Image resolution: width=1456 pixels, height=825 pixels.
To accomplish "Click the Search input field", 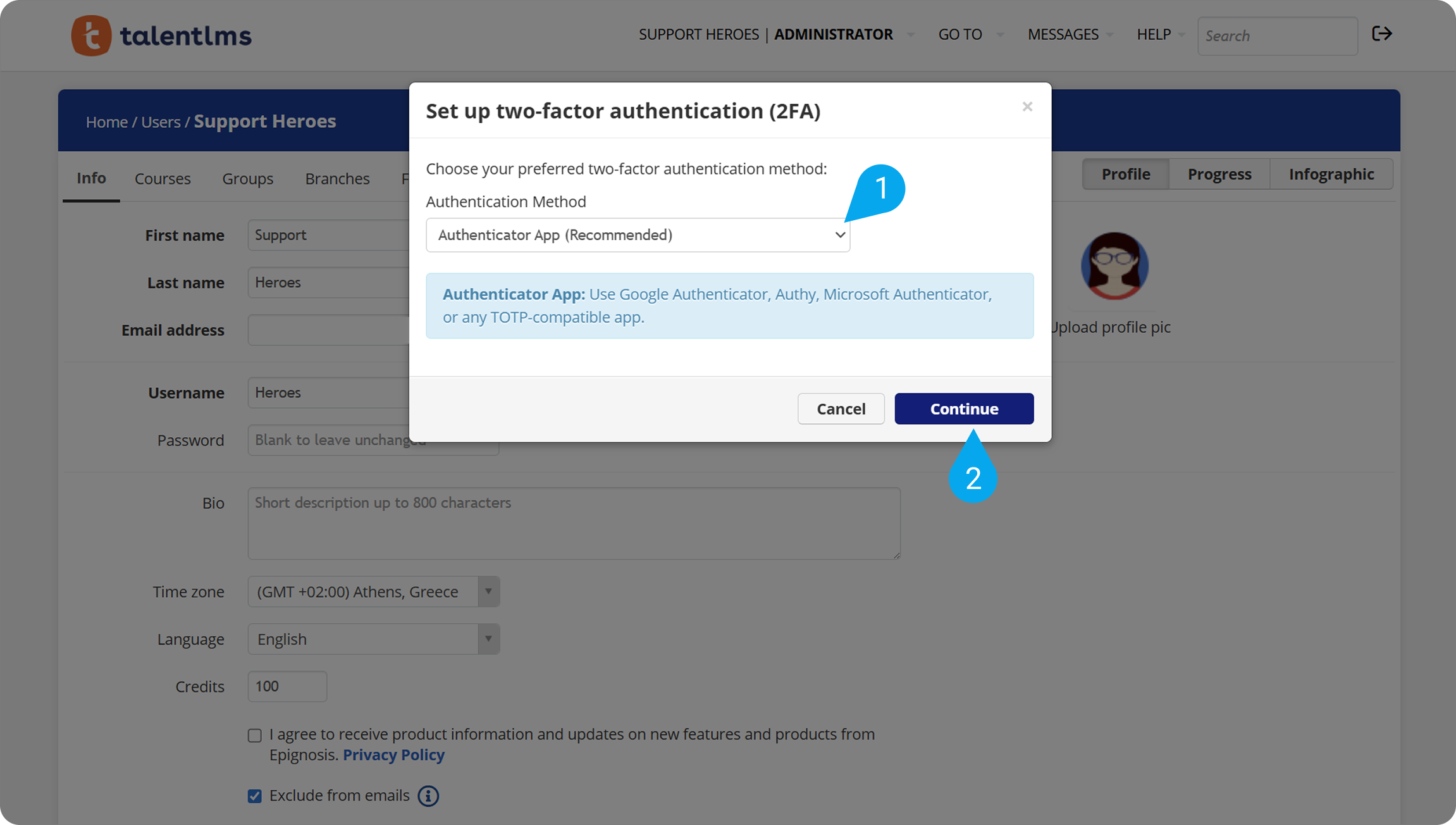I will coord(1277,36).
